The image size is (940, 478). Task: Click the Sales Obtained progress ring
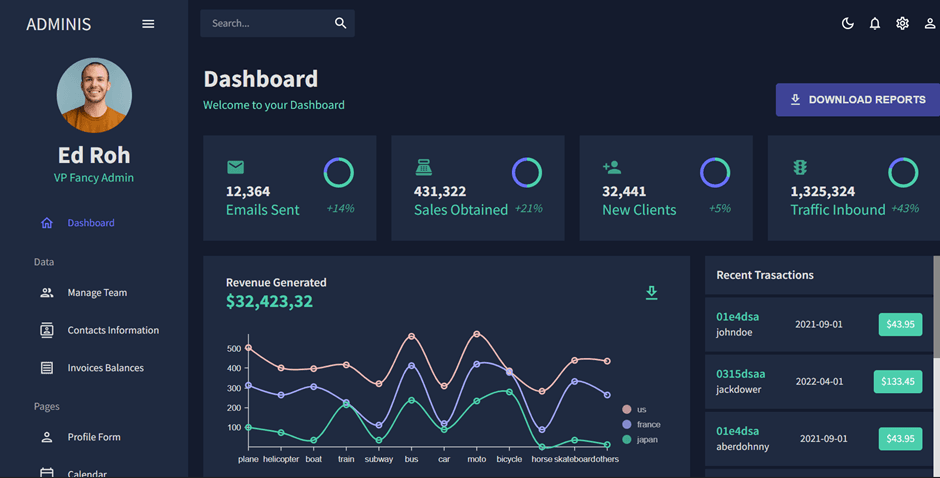pos(527,173)
